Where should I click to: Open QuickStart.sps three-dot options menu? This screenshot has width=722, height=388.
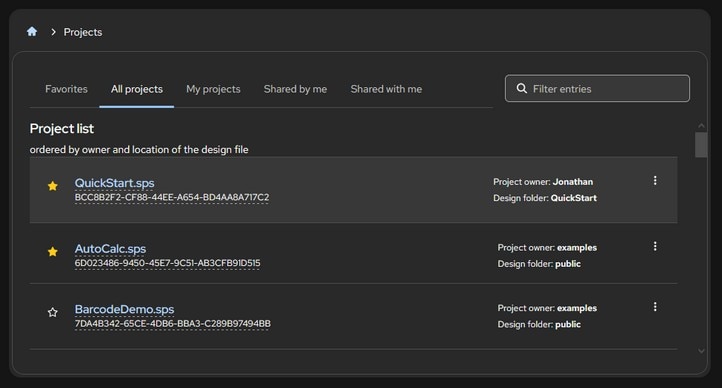tap(655, 181)
